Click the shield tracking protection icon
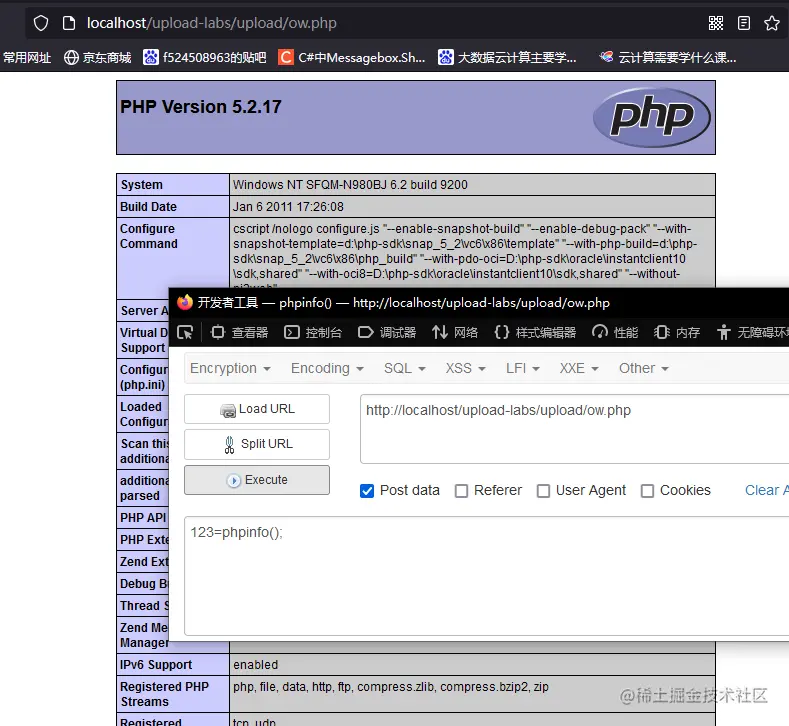The image size is (789, 726). (41, 23)
